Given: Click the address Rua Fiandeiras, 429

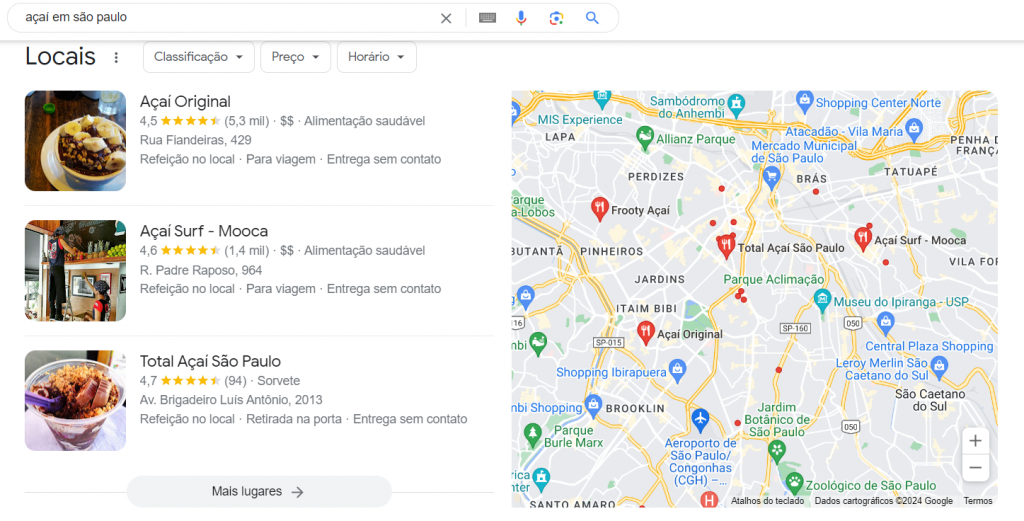Looking at the screenshot, I should (195, 140).
